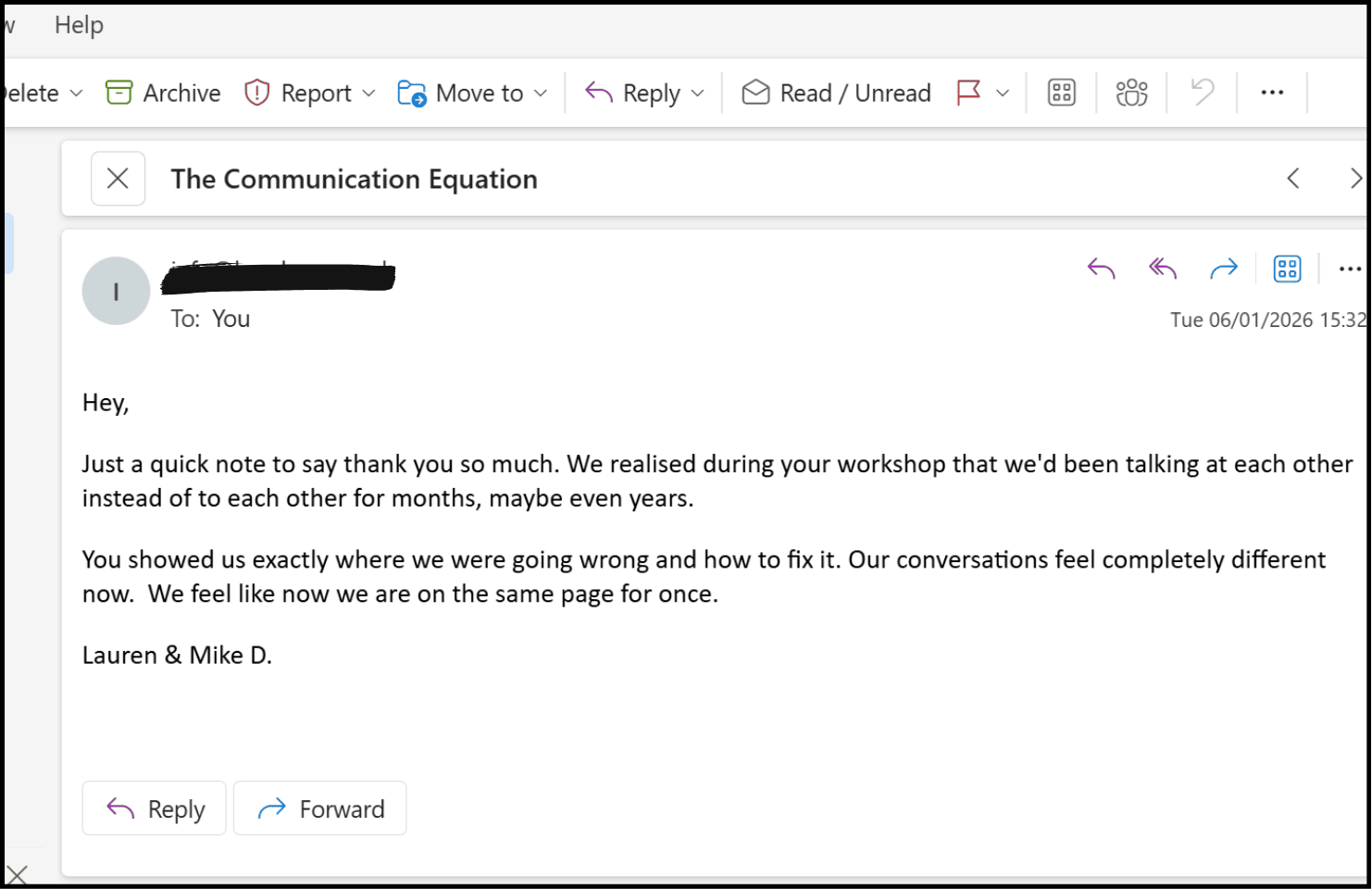Open the flag options dropdown arrow
Screen dimensions: 1372x889
1003,94
